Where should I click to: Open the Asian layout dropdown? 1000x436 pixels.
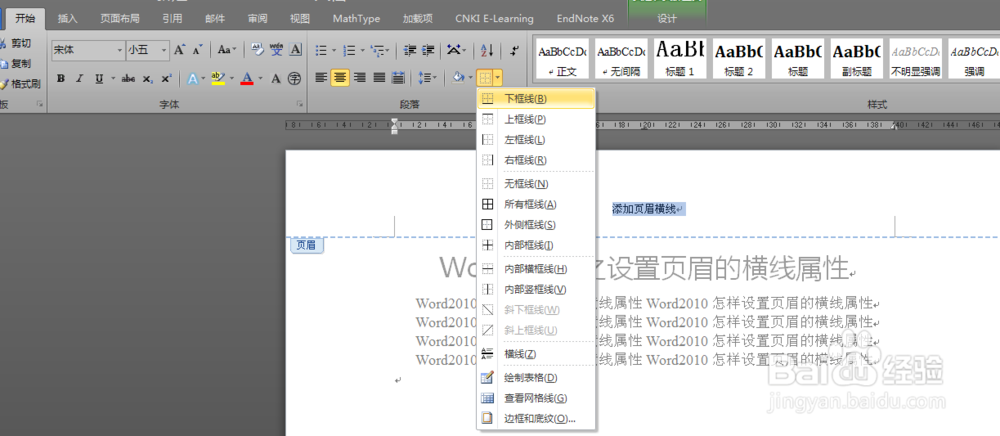456,50
